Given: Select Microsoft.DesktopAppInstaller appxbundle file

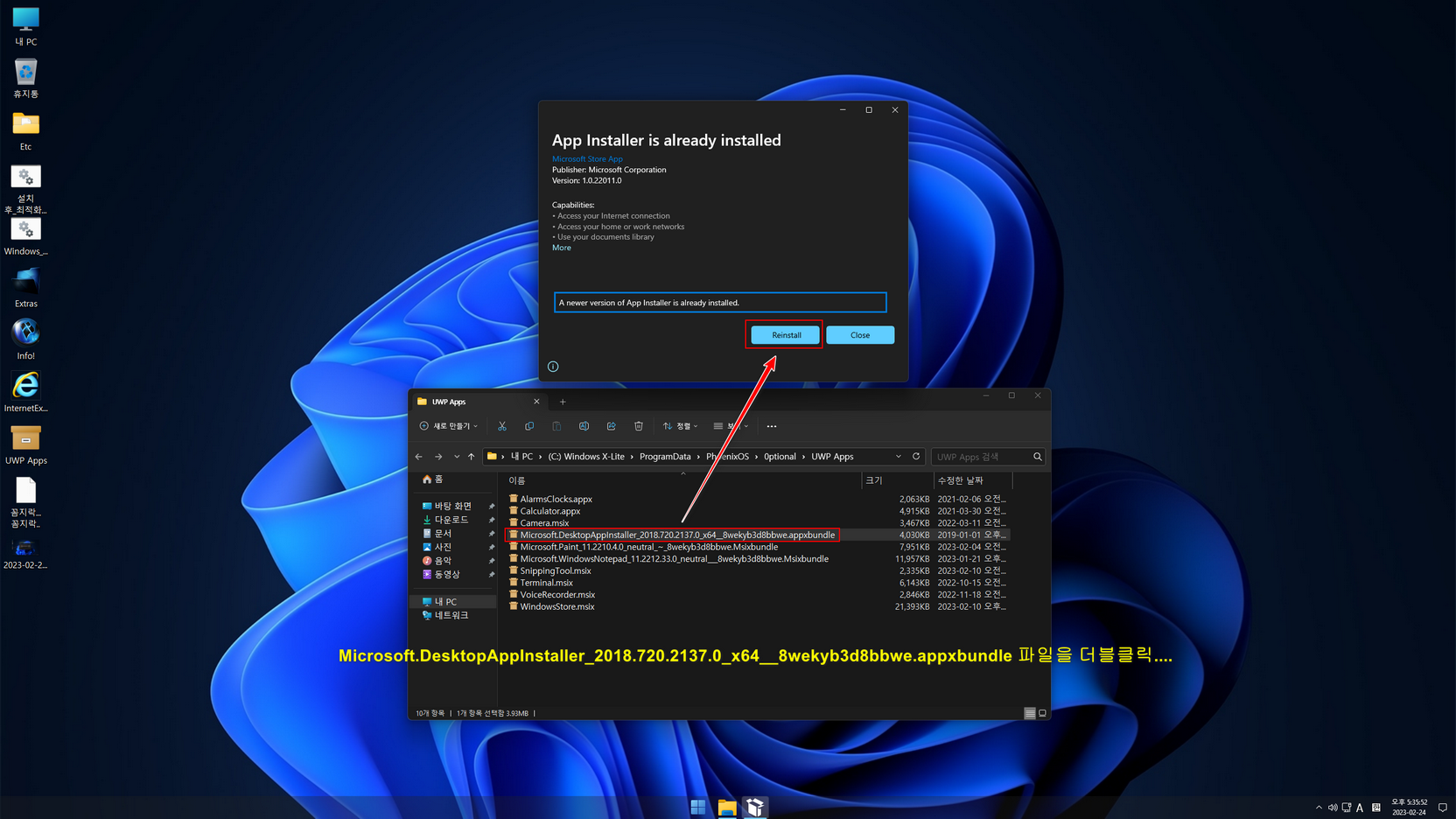Looking at the screenshot, I should pyautogui.click(x=677, y=535).
